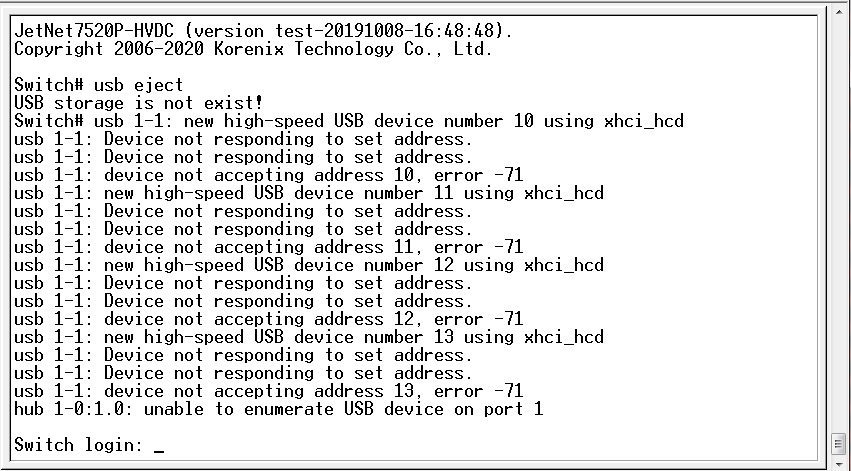
Task: Click the scrollbar down arrow
Action: coord(839,459)
